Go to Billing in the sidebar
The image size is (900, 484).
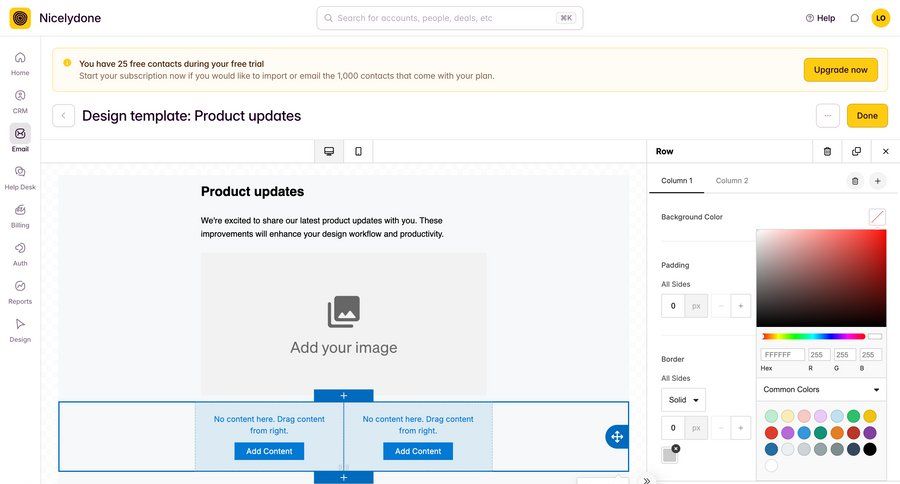(x=20, y=214)
